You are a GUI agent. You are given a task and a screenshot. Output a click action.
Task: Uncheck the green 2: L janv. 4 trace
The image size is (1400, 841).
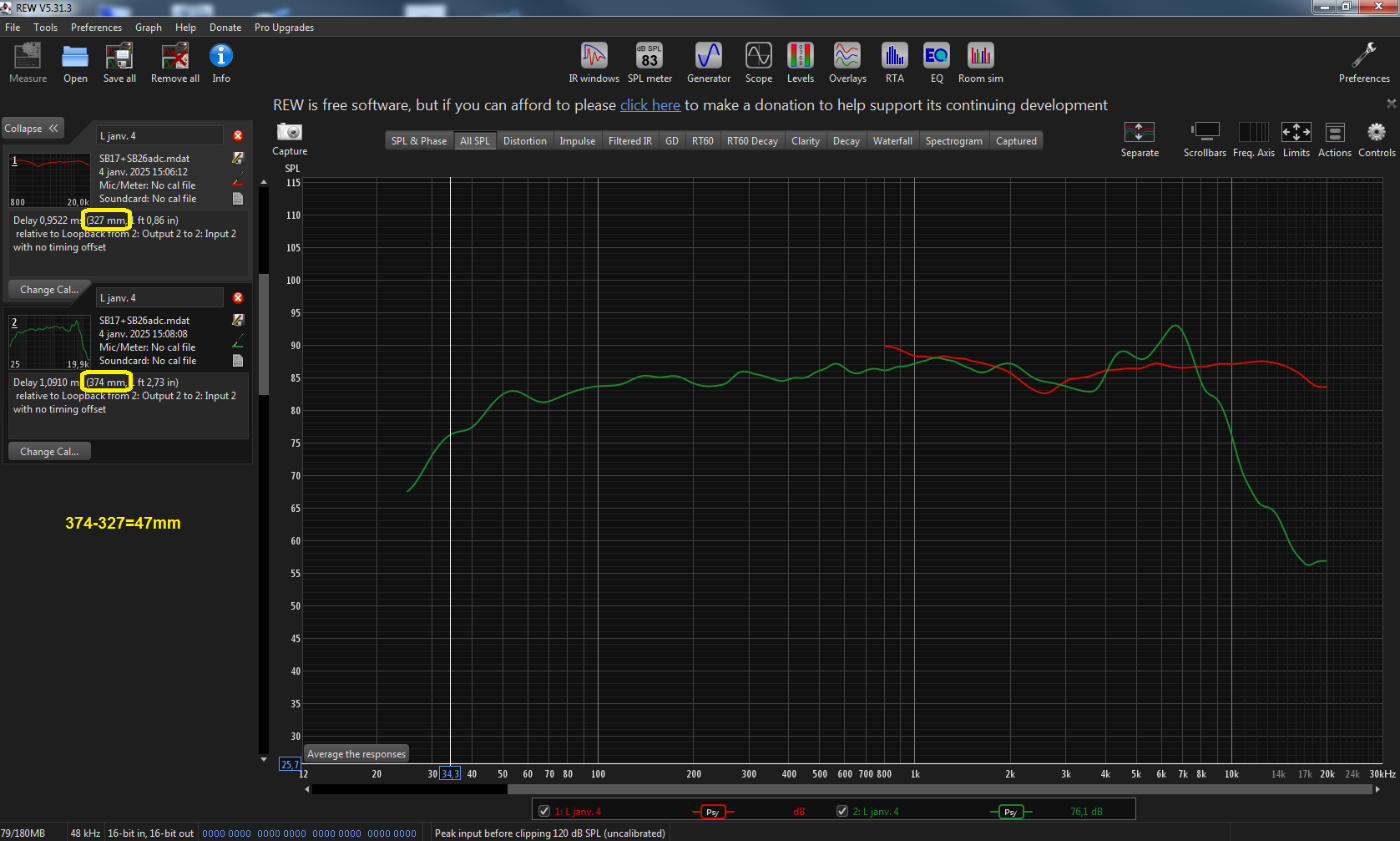click(x=842, y=811)
